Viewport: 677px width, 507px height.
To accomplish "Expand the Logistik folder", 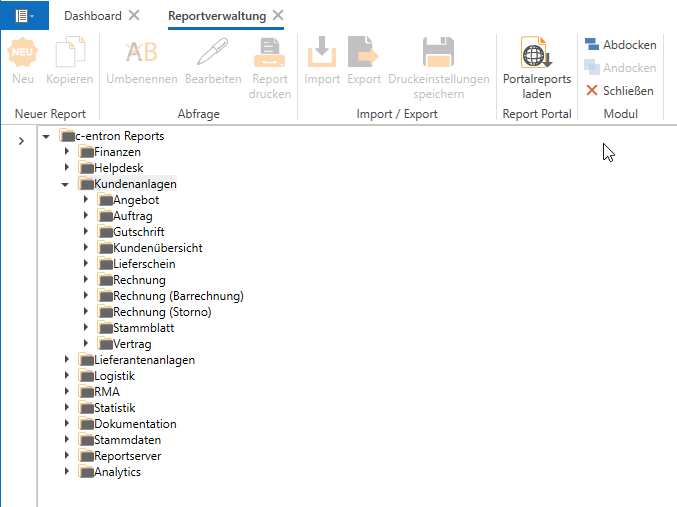I will 66,375.
